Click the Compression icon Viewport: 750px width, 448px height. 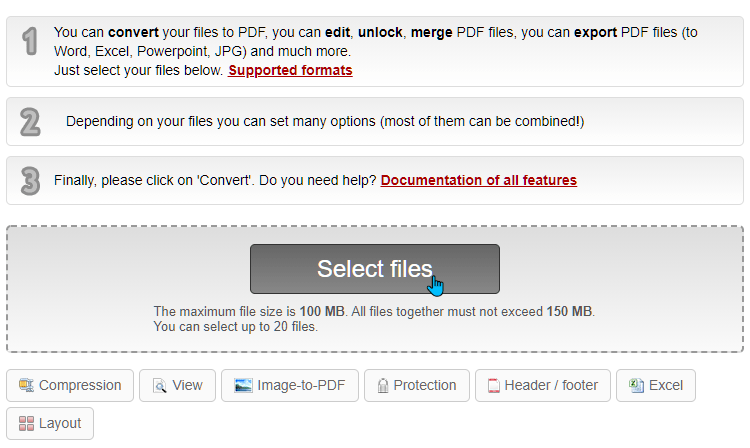tap(26, 386)
